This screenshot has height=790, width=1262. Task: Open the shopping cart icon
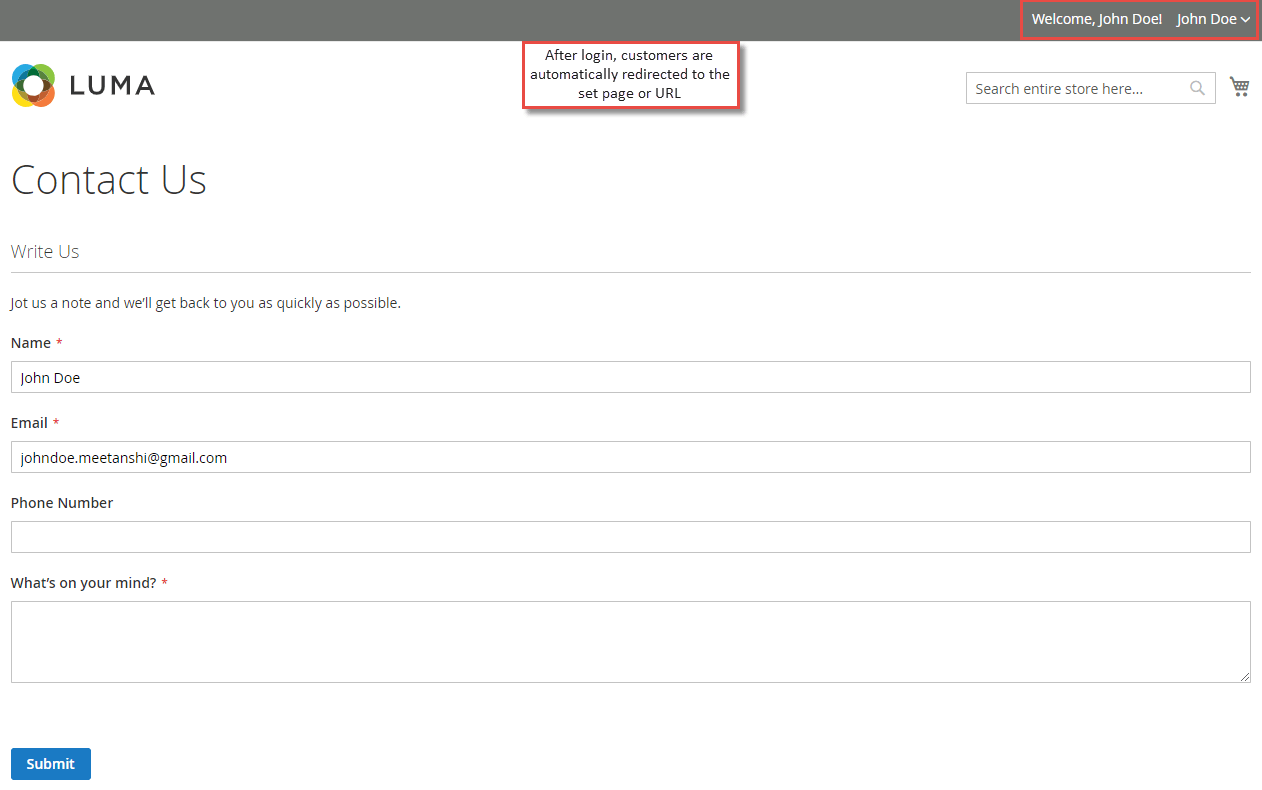coord(1239,87)
